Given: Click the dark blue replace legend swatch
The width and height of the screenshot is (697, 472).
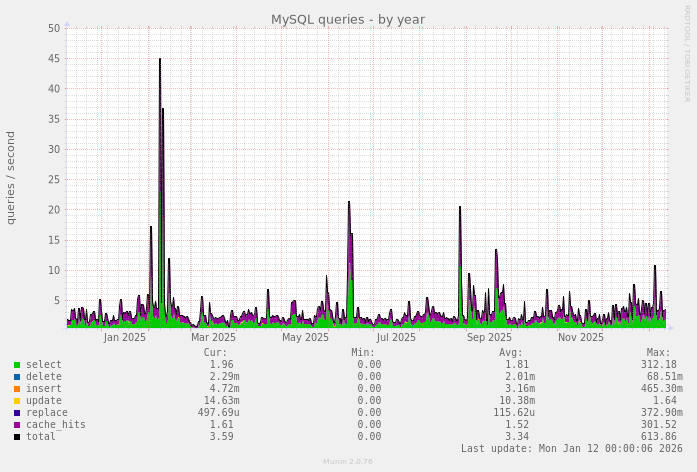Looking at the screenshot, I should (17, 413).
